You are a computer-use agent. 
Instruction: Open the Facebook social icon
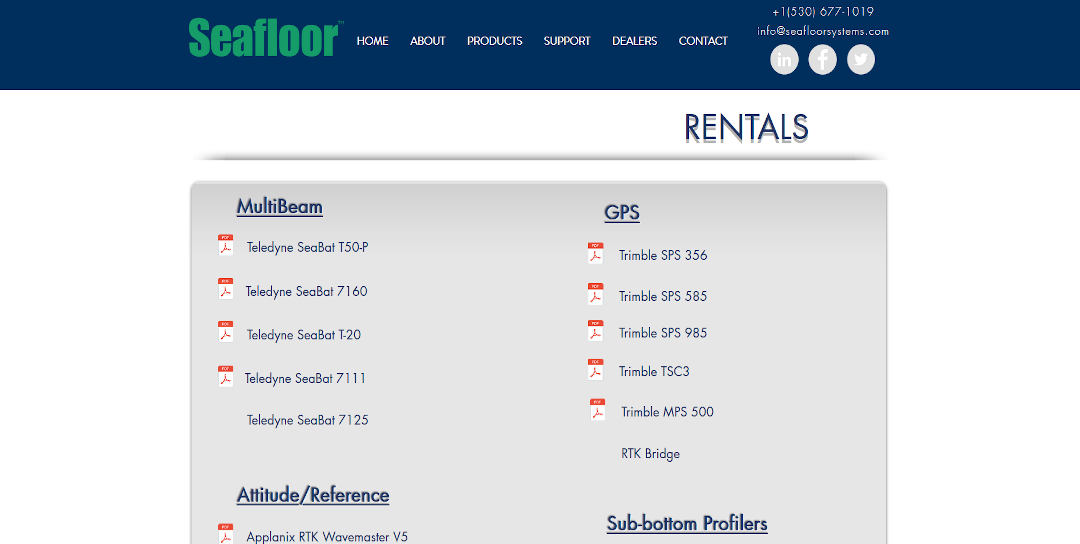tap(822, 59)
